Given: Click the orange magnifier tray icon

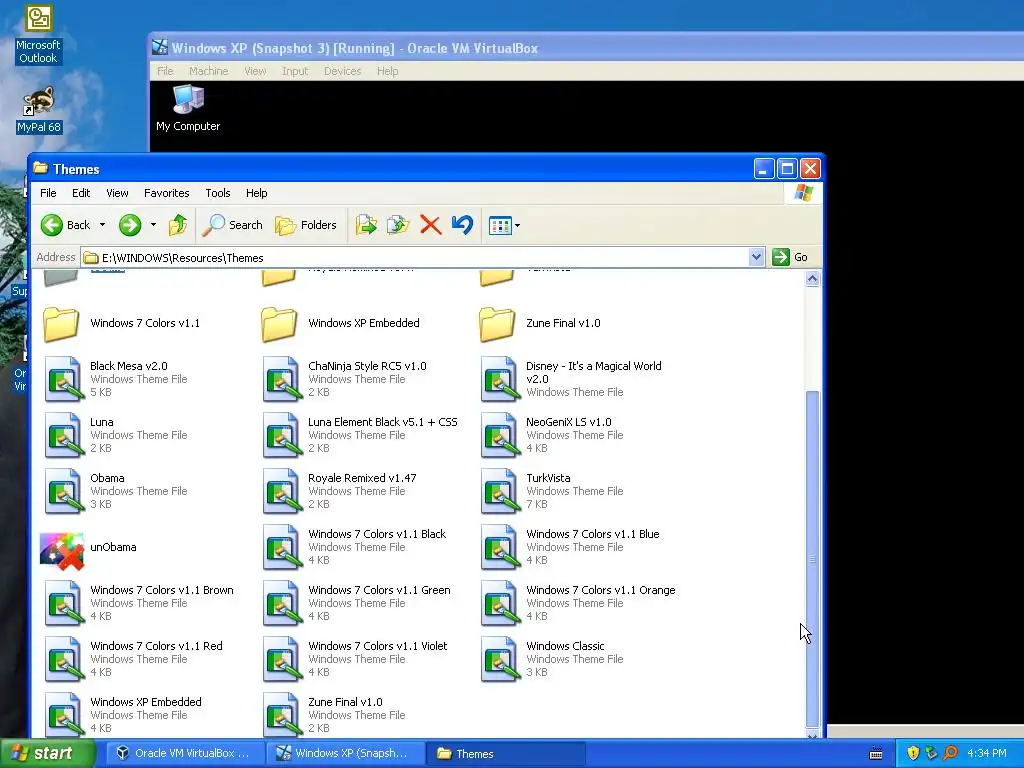Looking at the screenshot, I should coord(950,753).
